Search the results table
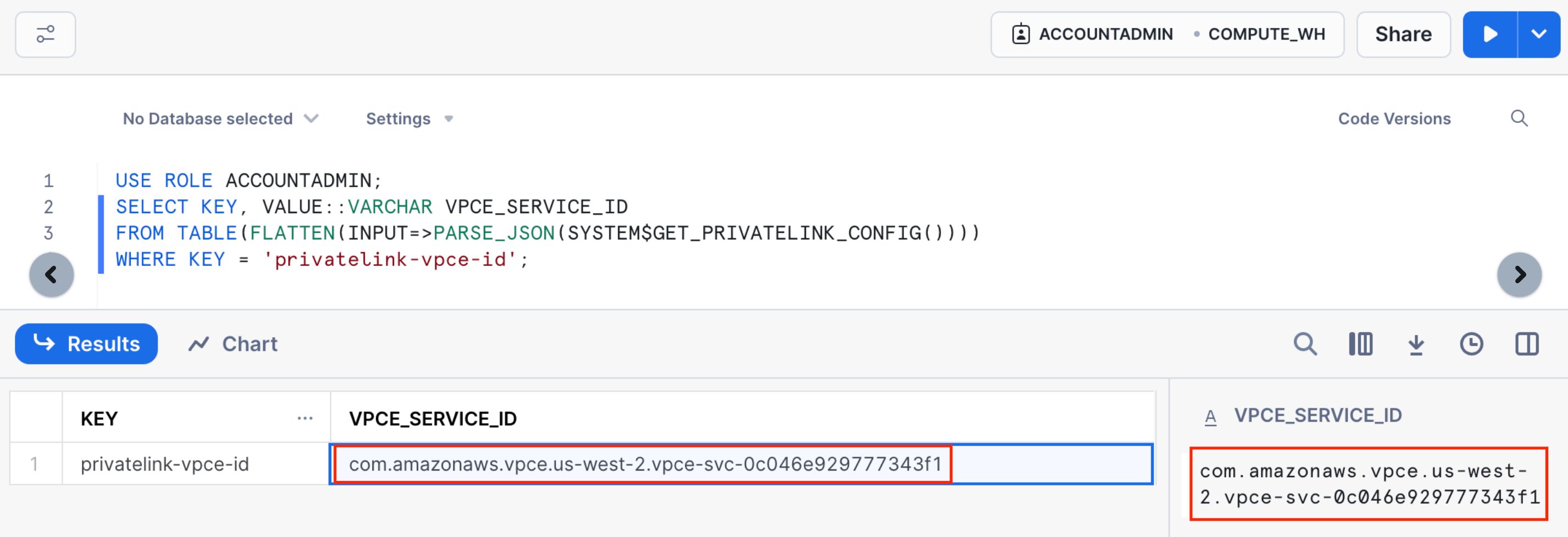This screenshot has width=1568, height=537. (x=1305, y=344)
